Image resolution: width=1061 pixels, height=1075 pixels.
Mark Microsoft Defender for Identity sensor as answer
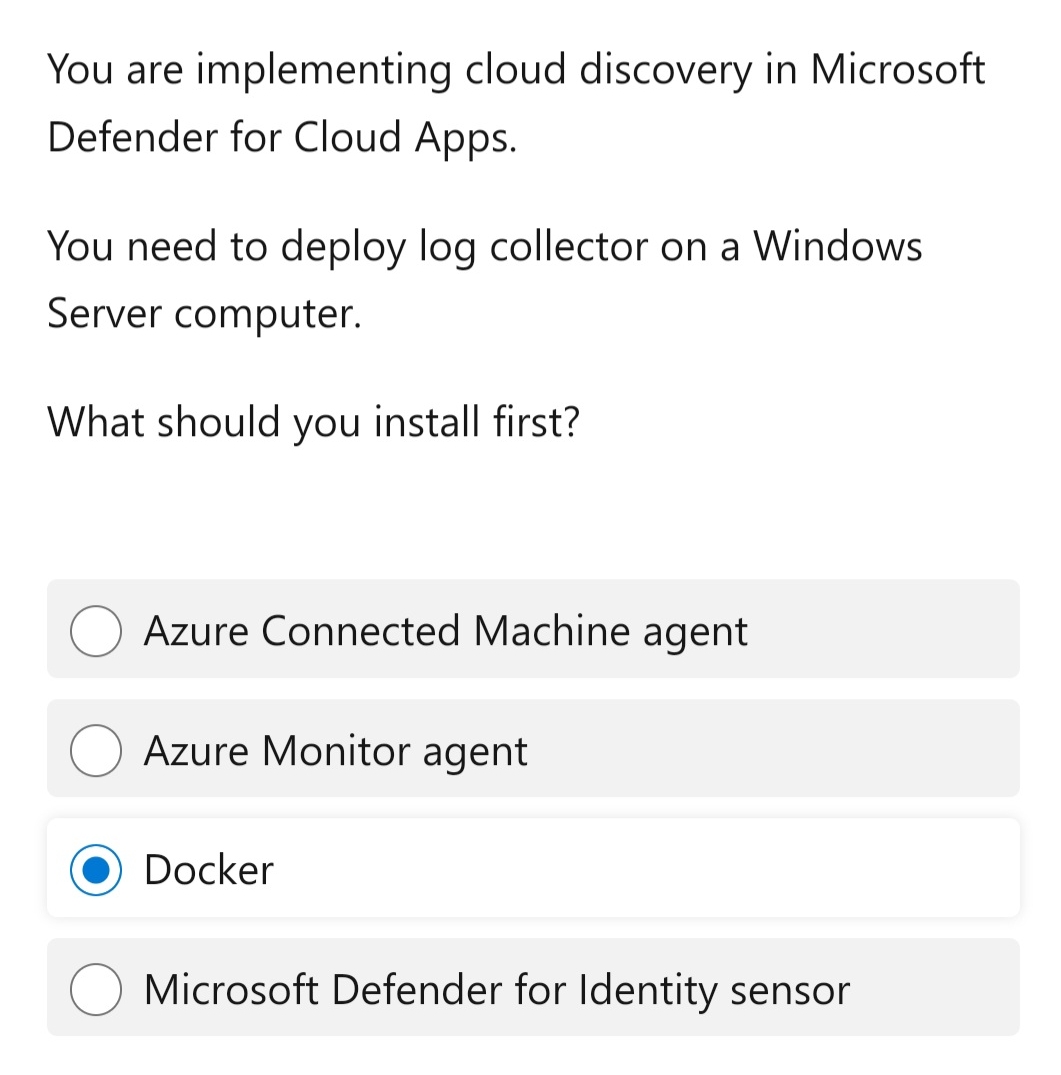pyautogui.click(x=530, y=989)
